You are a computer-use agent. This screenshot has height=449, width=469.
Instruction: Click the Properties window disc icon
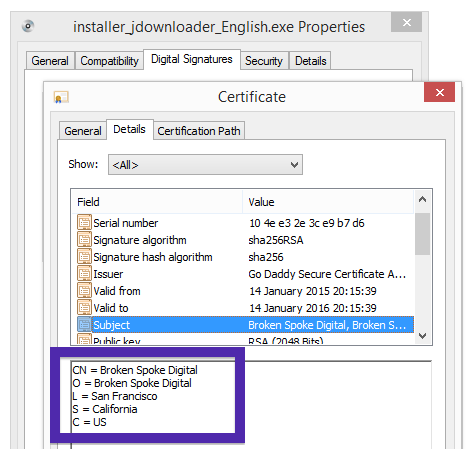click(x=28, y=26)
